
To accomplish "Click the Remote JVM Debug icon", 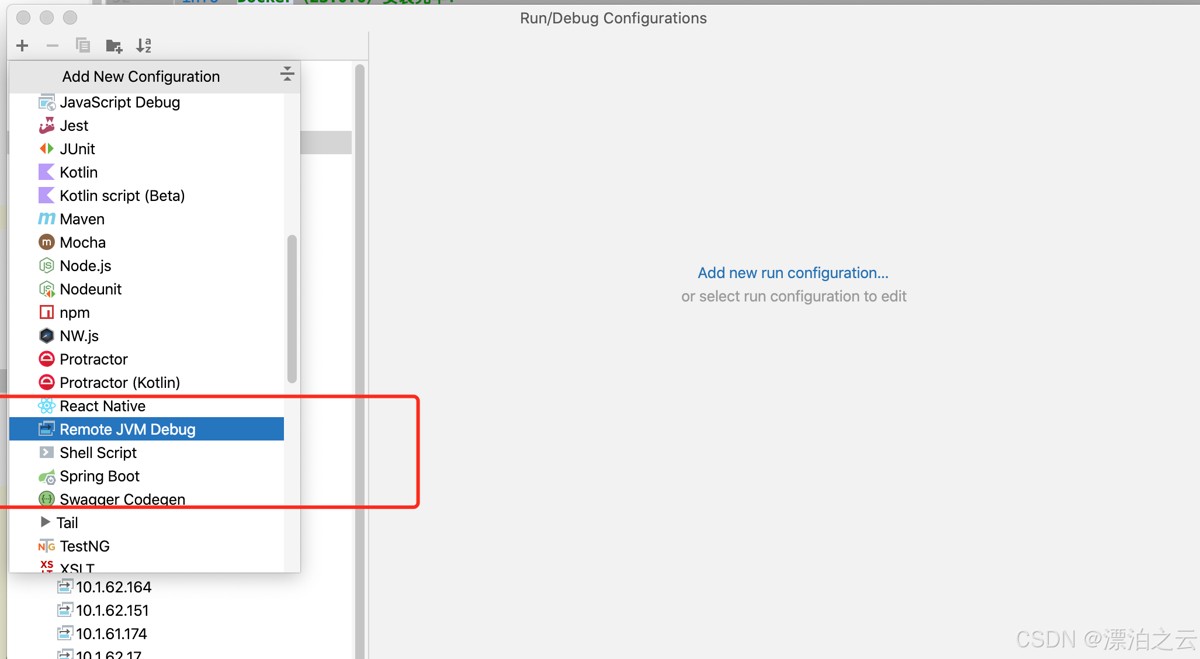I will pyautogui.click(x=46, y=429).
